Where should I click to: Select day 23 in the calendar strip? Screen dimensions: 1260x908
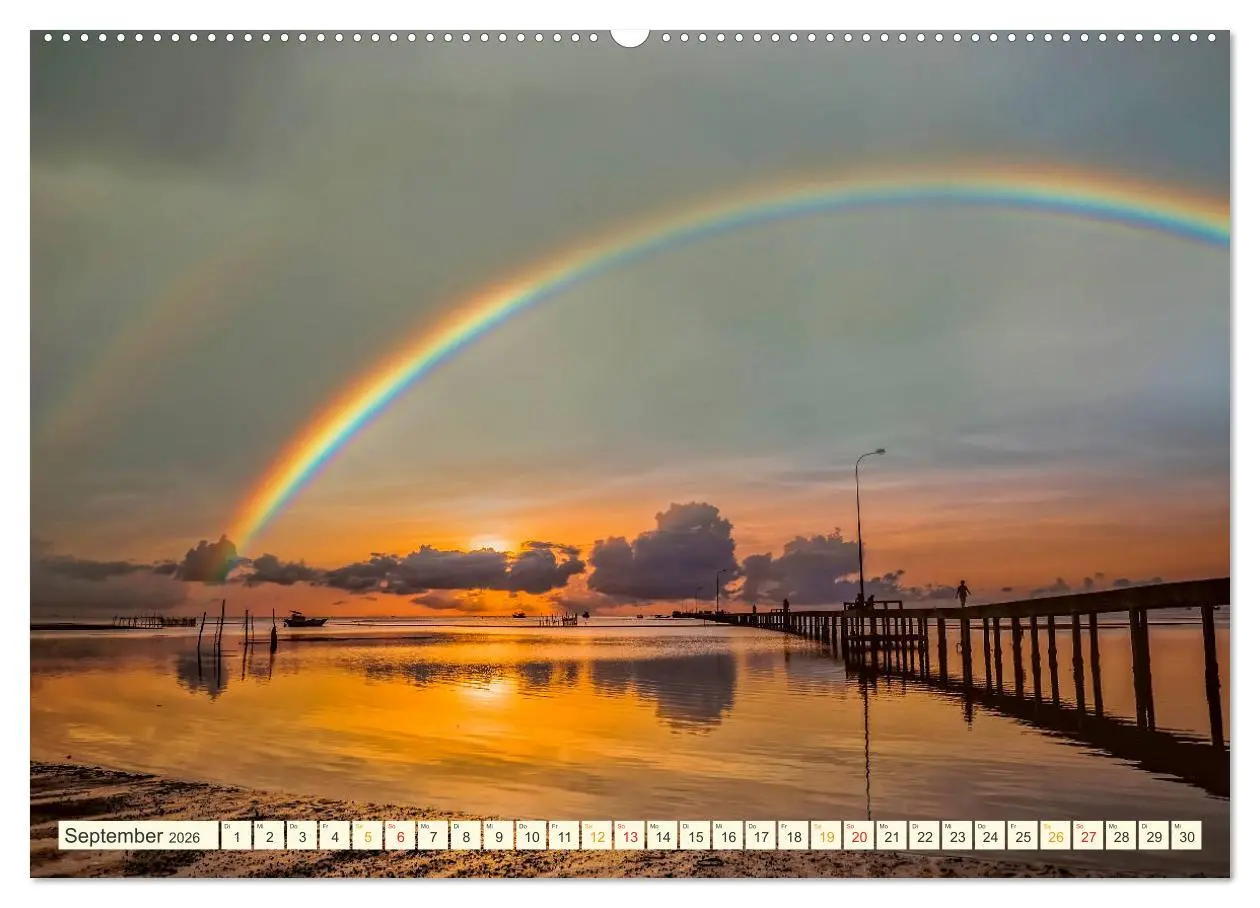click(957, 836)
